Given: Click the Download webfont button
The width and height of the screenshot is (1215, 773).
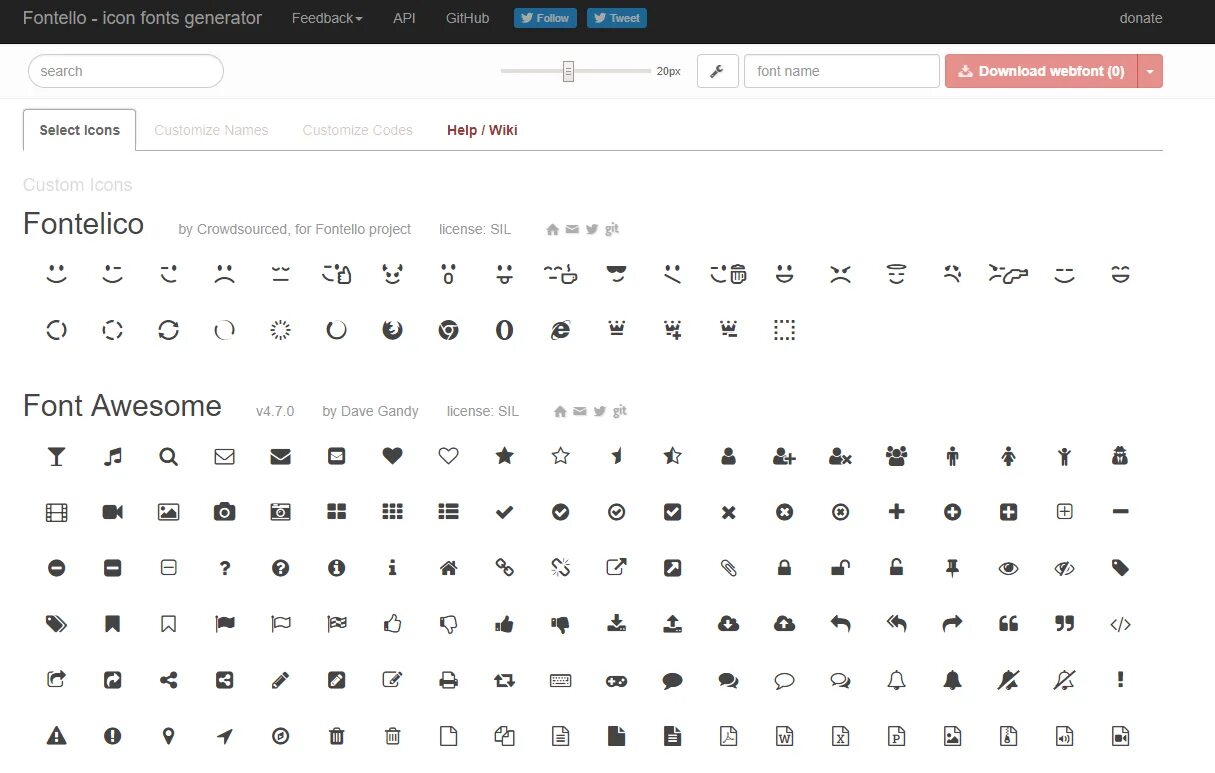Looking at the screenshot, I should click(x=1041, y=71).
